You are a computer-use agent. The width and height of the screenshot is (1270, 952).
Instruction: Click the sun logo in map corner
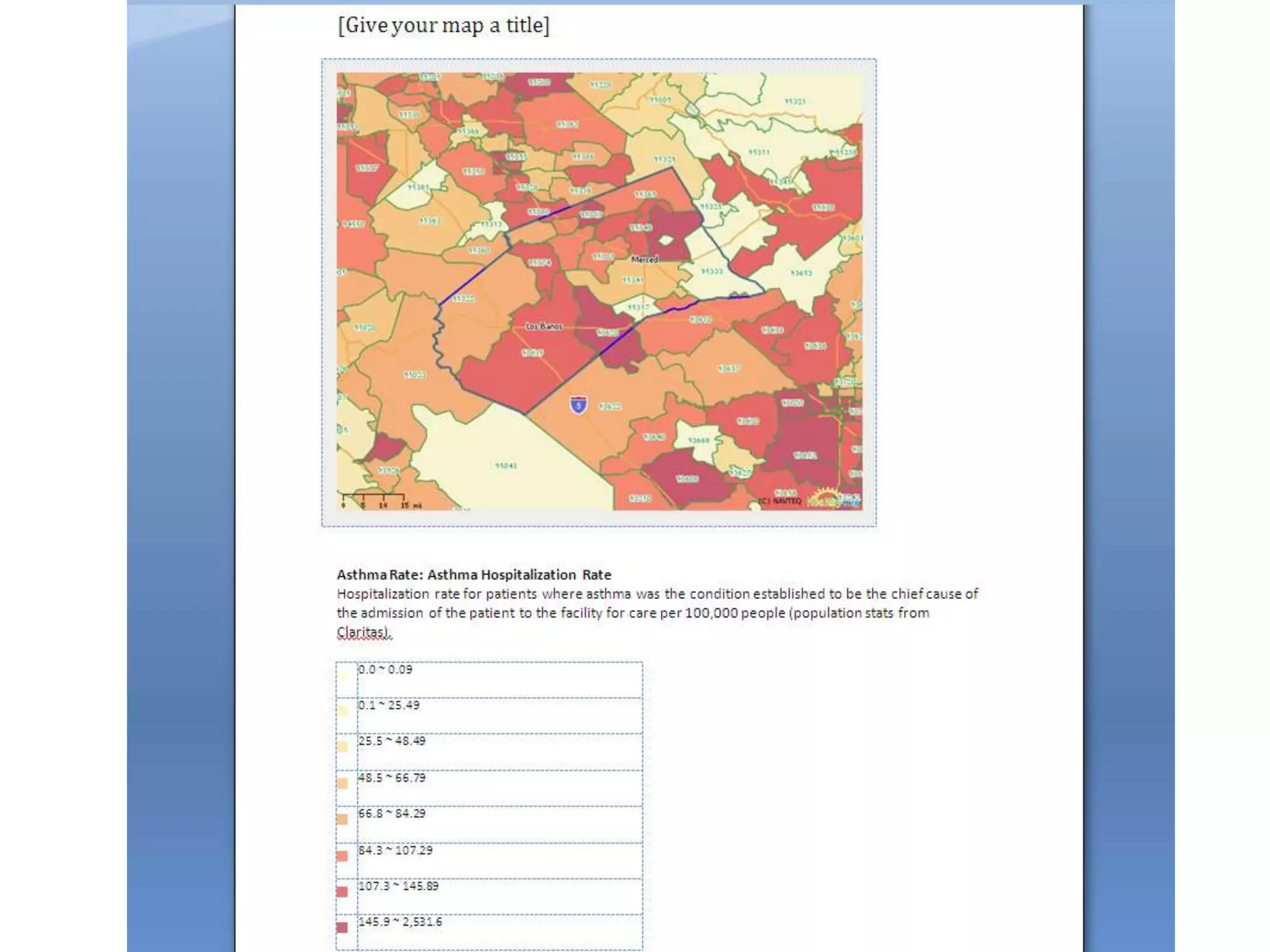[825, 498]
